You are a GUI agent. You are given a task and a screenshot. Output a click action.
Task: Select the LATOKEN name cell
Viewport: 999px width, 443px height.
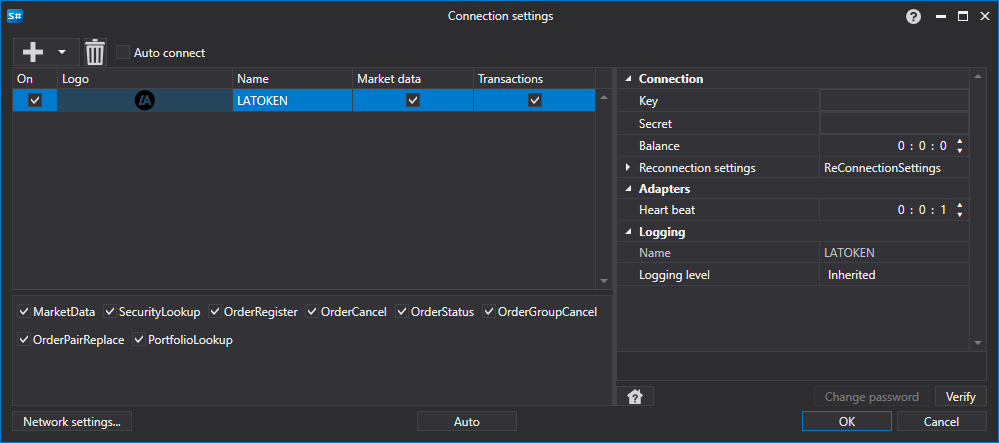click(292, 100)
